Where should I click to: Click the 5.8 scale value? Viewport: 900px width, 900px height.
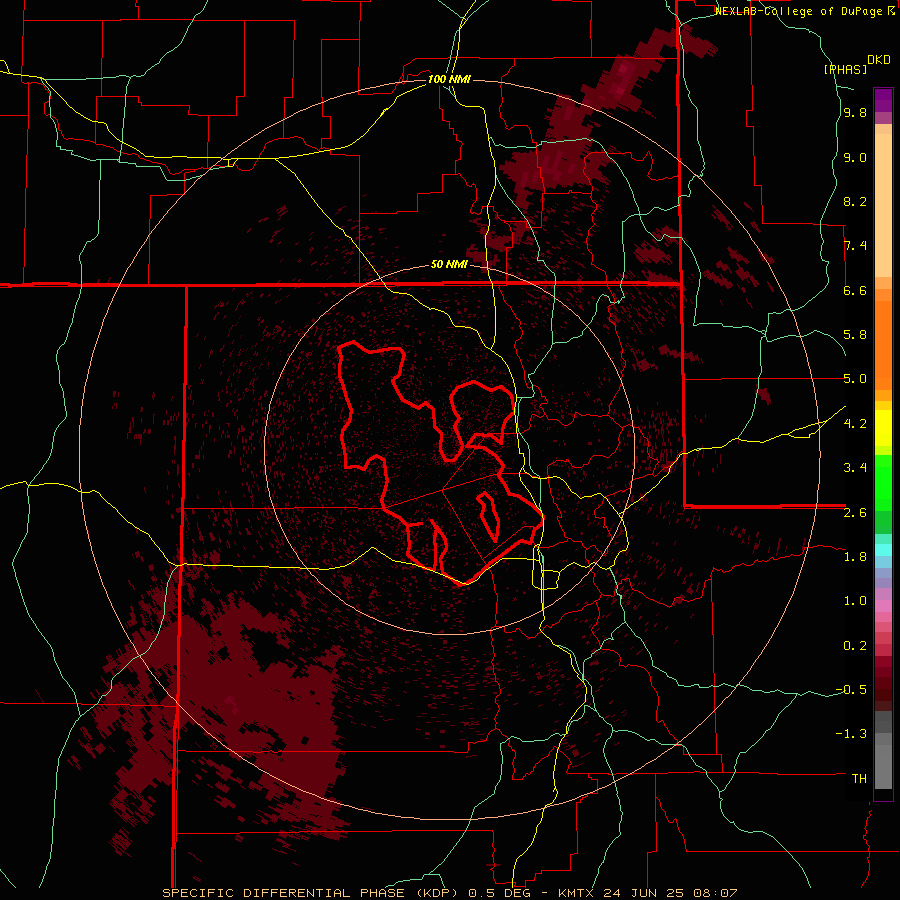pyautogui.click(x=855, y=335)
